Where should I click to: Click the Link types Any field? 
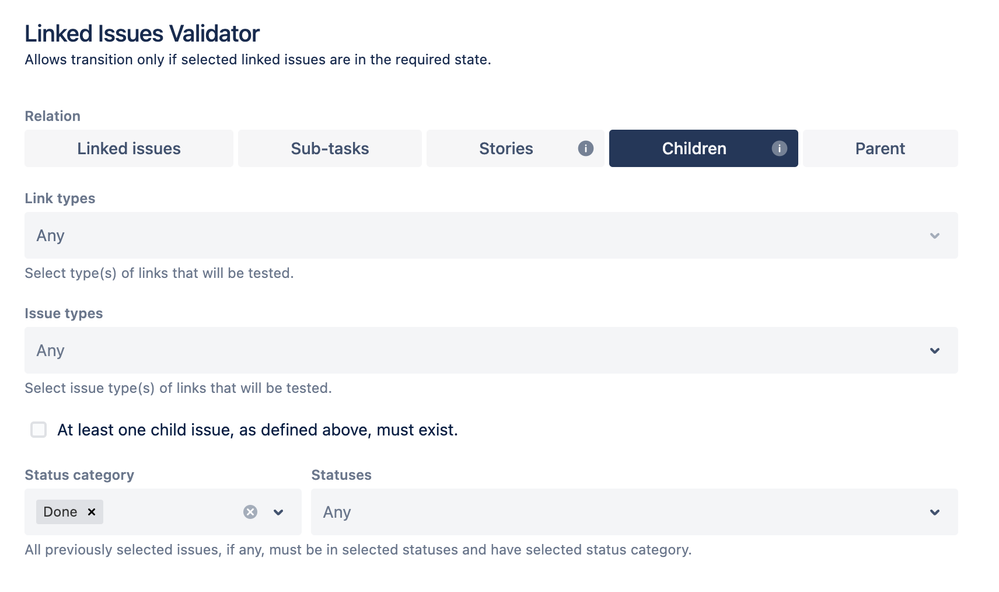pos(491,236)
